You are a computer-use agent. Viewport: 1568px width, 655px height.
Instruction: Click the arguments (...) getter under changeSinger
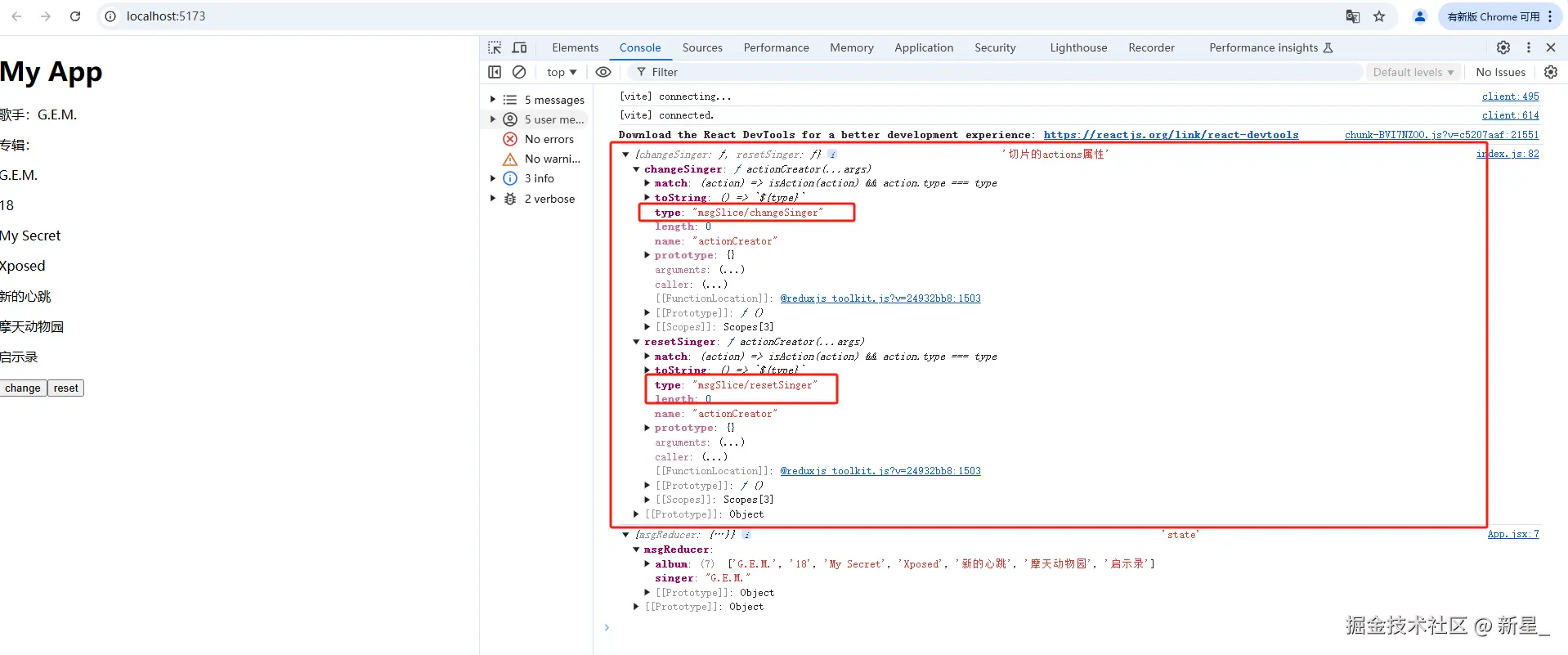[732, 270]
